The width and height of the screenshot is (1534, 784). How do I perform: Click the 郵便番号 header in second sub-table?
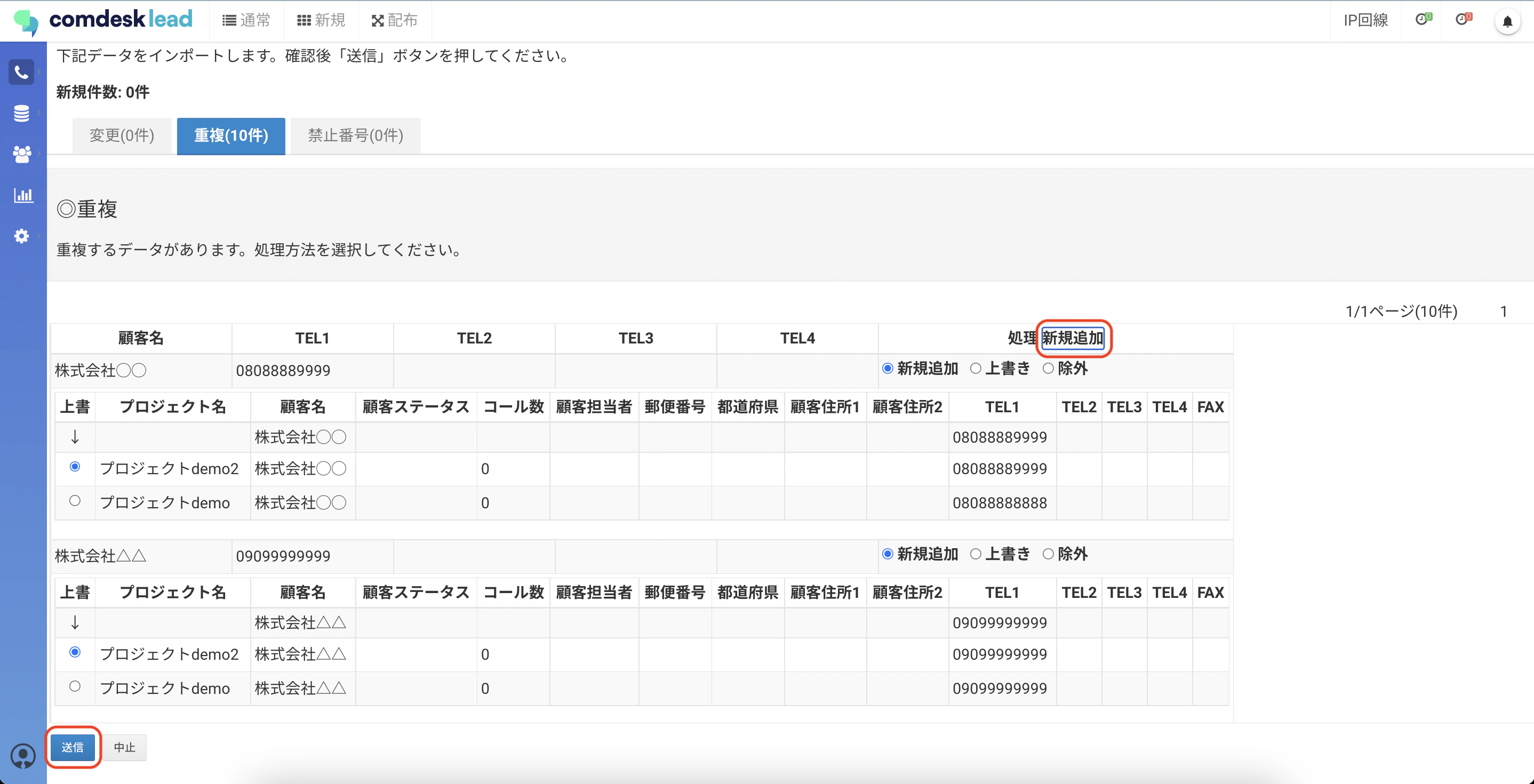click(675, 593)
